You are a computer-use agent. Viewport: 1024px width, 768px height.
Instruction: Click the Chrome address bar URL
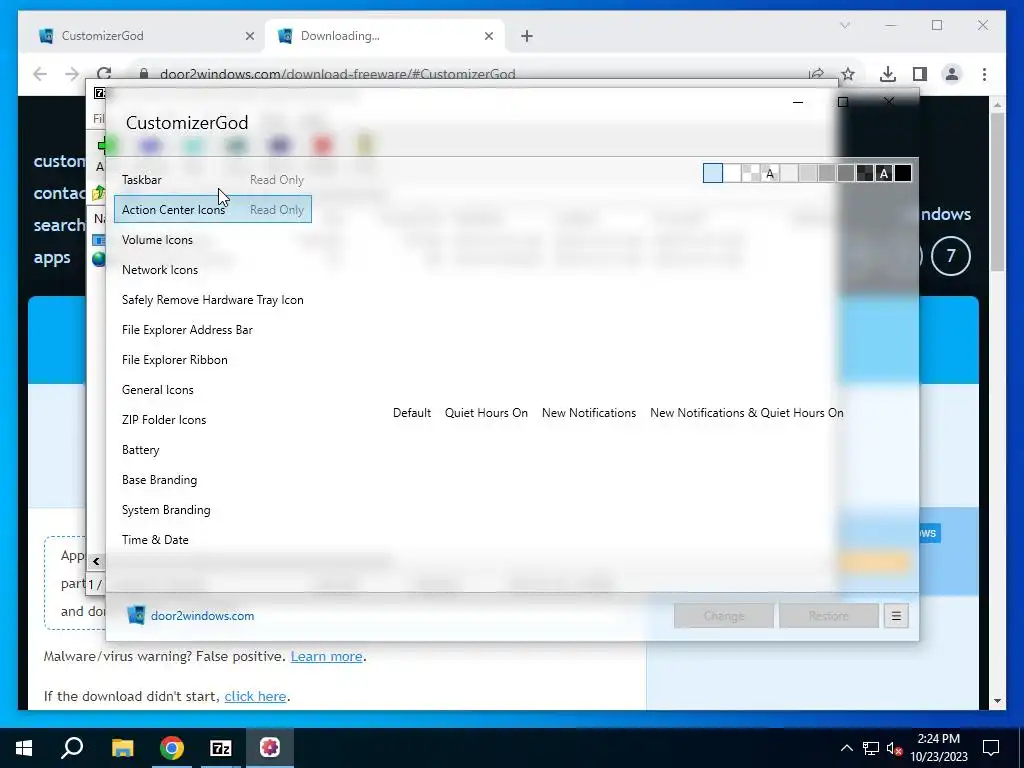[338, 74]
